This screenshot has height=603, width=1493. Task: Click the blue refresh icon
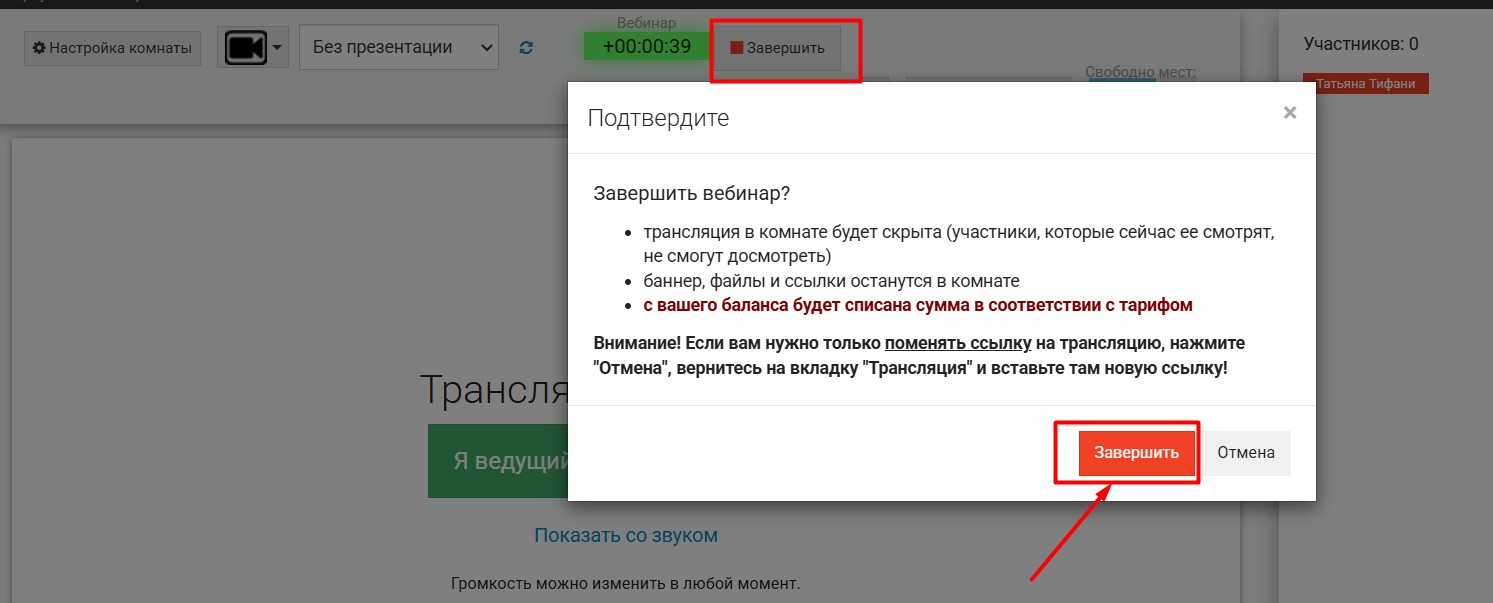click(527, 47)
